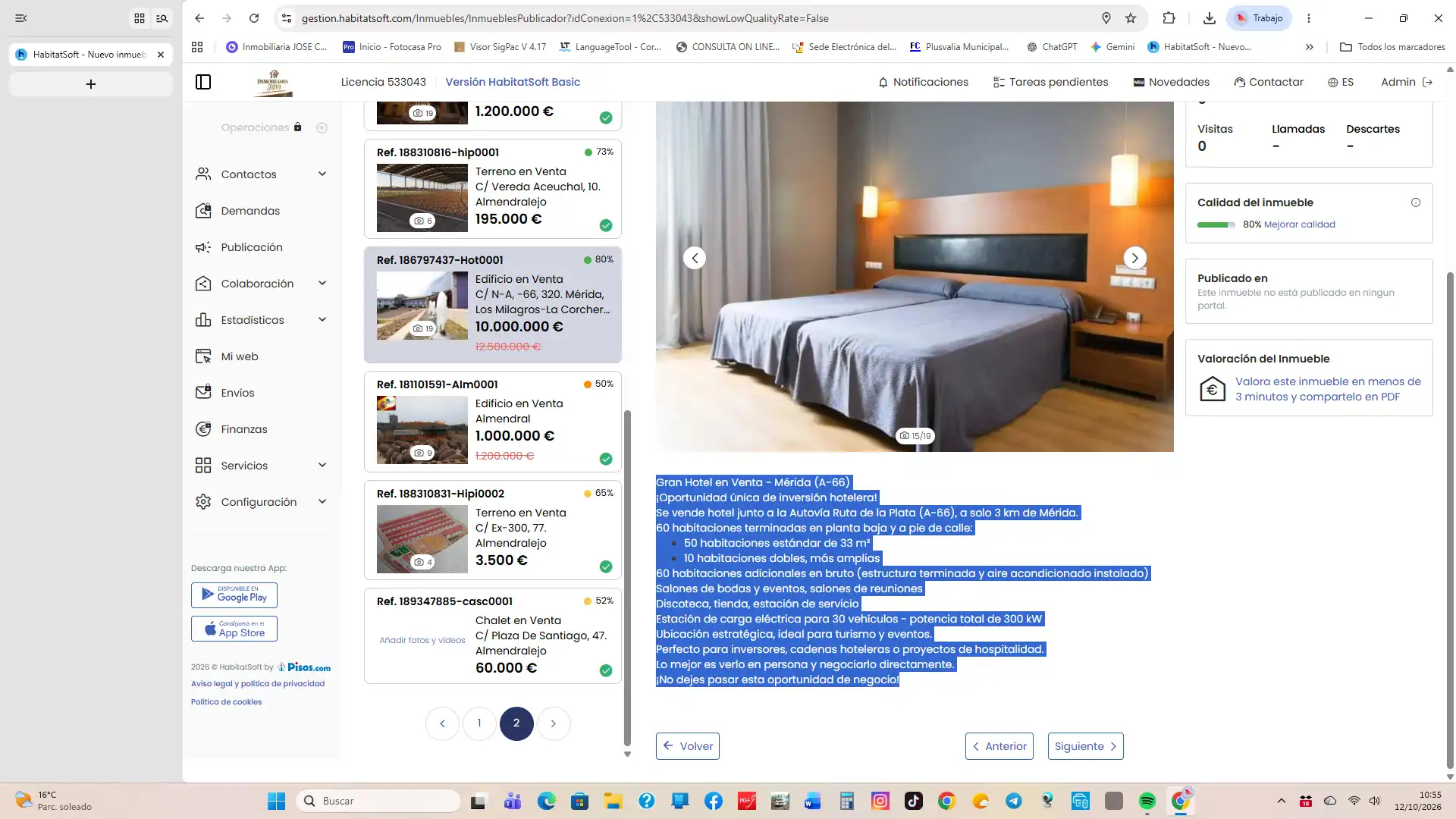Open Notificaciones bell
The image size is (1456, 819).
coord(923,82)
